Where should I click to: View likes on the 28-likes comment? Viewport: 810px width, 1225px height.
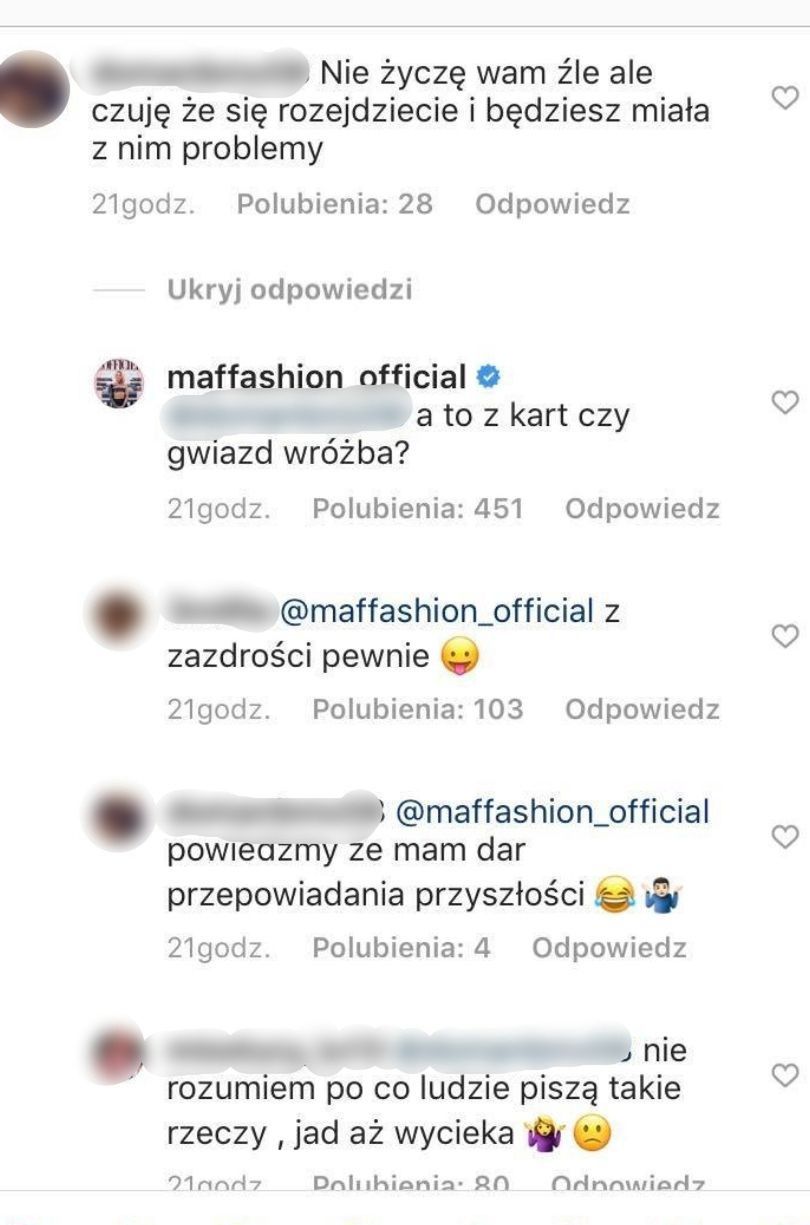click(x=334, y=205)
